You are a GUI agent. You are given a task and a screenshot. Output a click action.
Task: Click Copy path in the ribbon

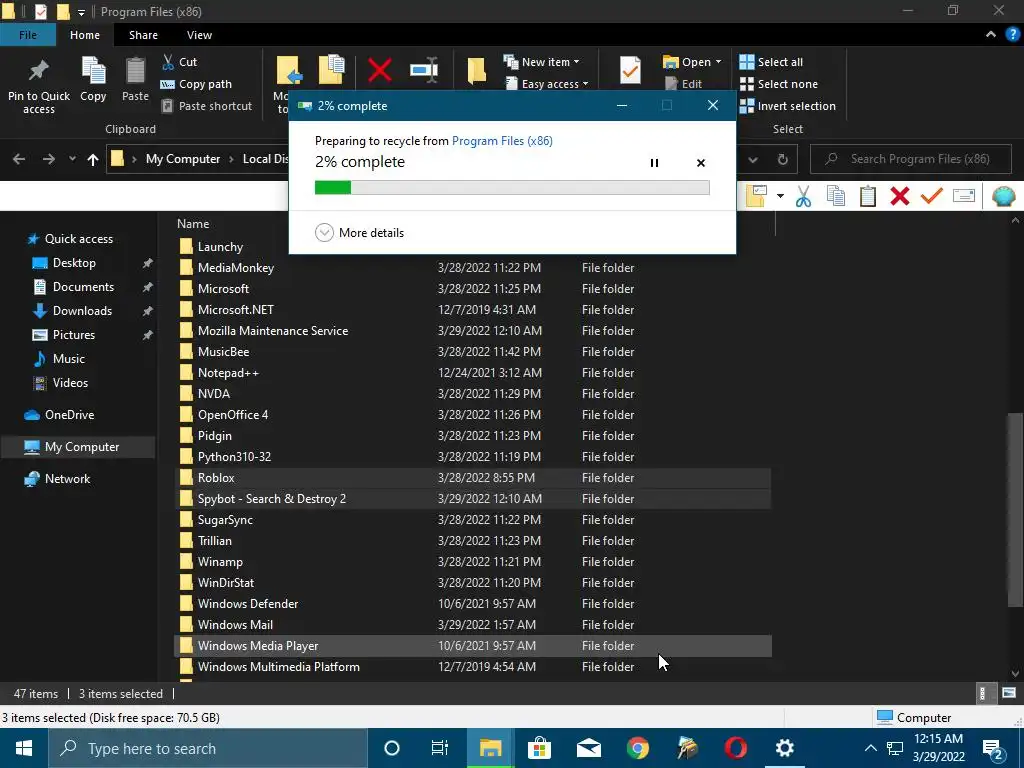[196, 84]
